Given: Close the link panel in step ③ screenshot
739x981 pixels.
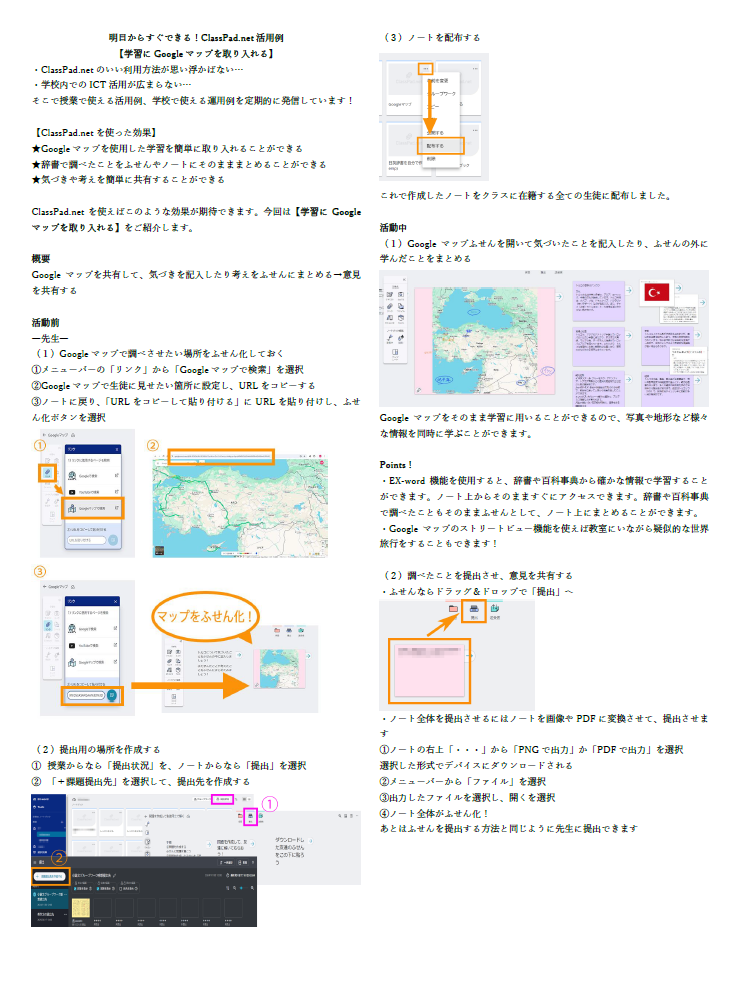Looking at the screenshot, I should click(117, 601).
